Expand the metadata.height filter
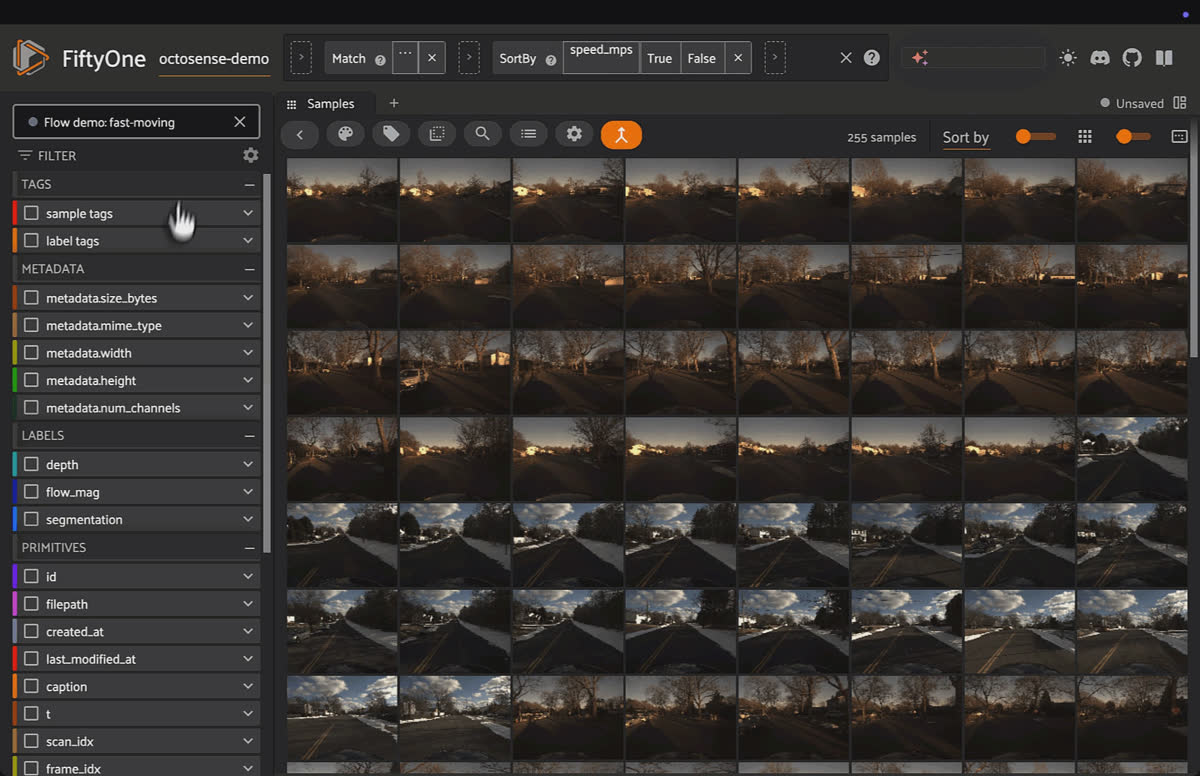Image resolution: width=1200 pixels, height=776 pixels. (x=248, y=380)
